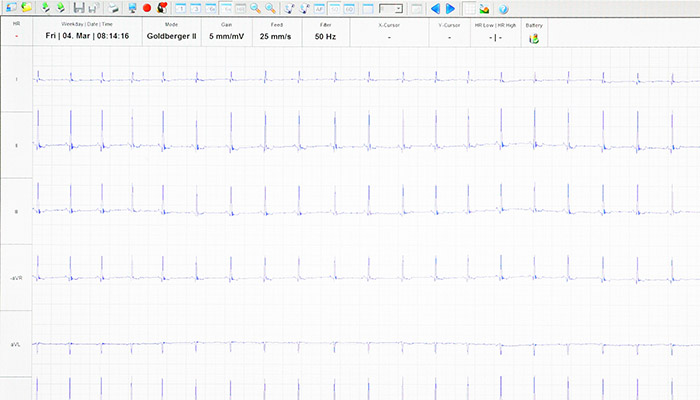This screenshot has height=400, width=700.
Task: Click the monitor icon beside record button
Action: point(132,8)
